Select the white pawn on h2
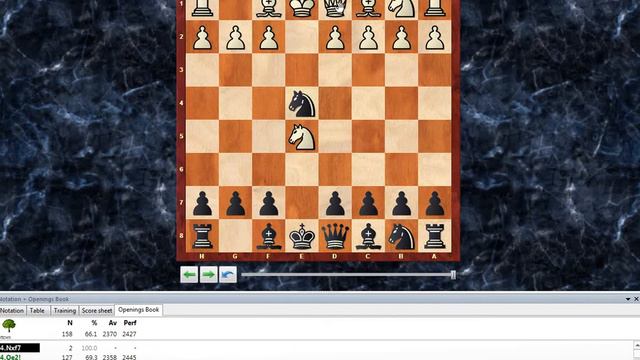 [x=202, y=37]
